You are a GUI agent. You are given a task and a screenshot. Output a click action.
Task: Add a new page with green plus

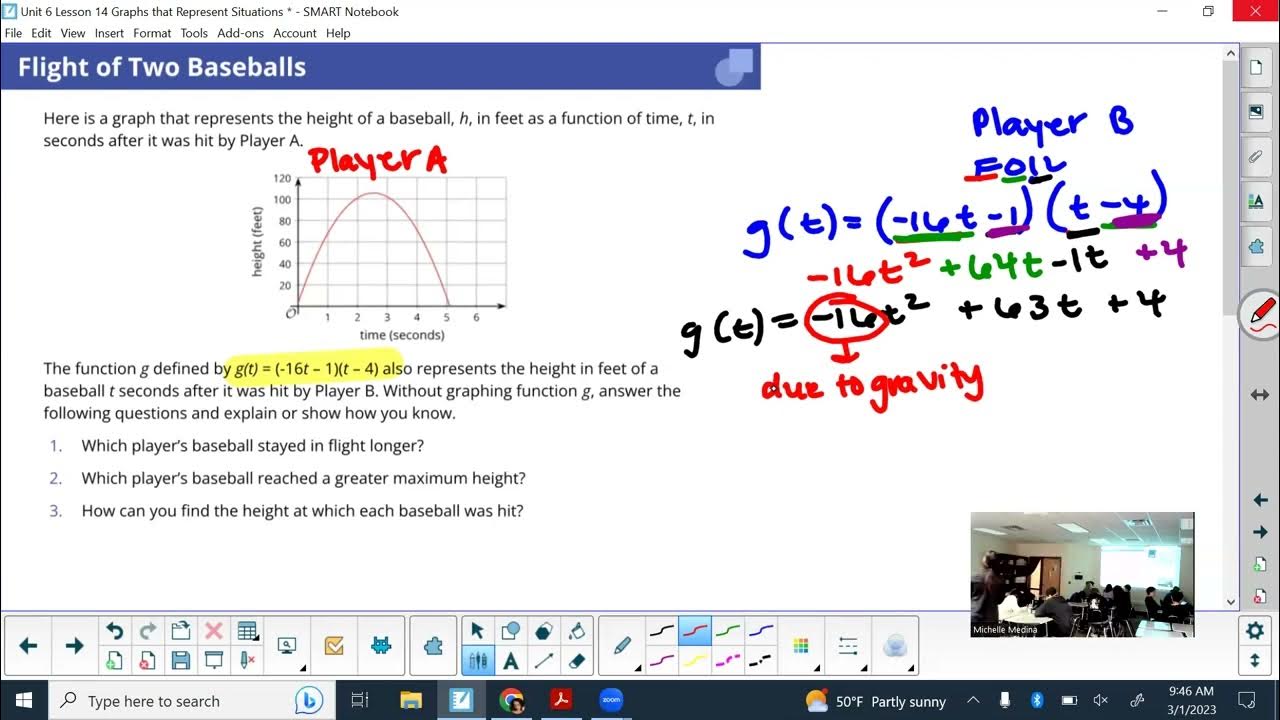(x=114, y=660)
